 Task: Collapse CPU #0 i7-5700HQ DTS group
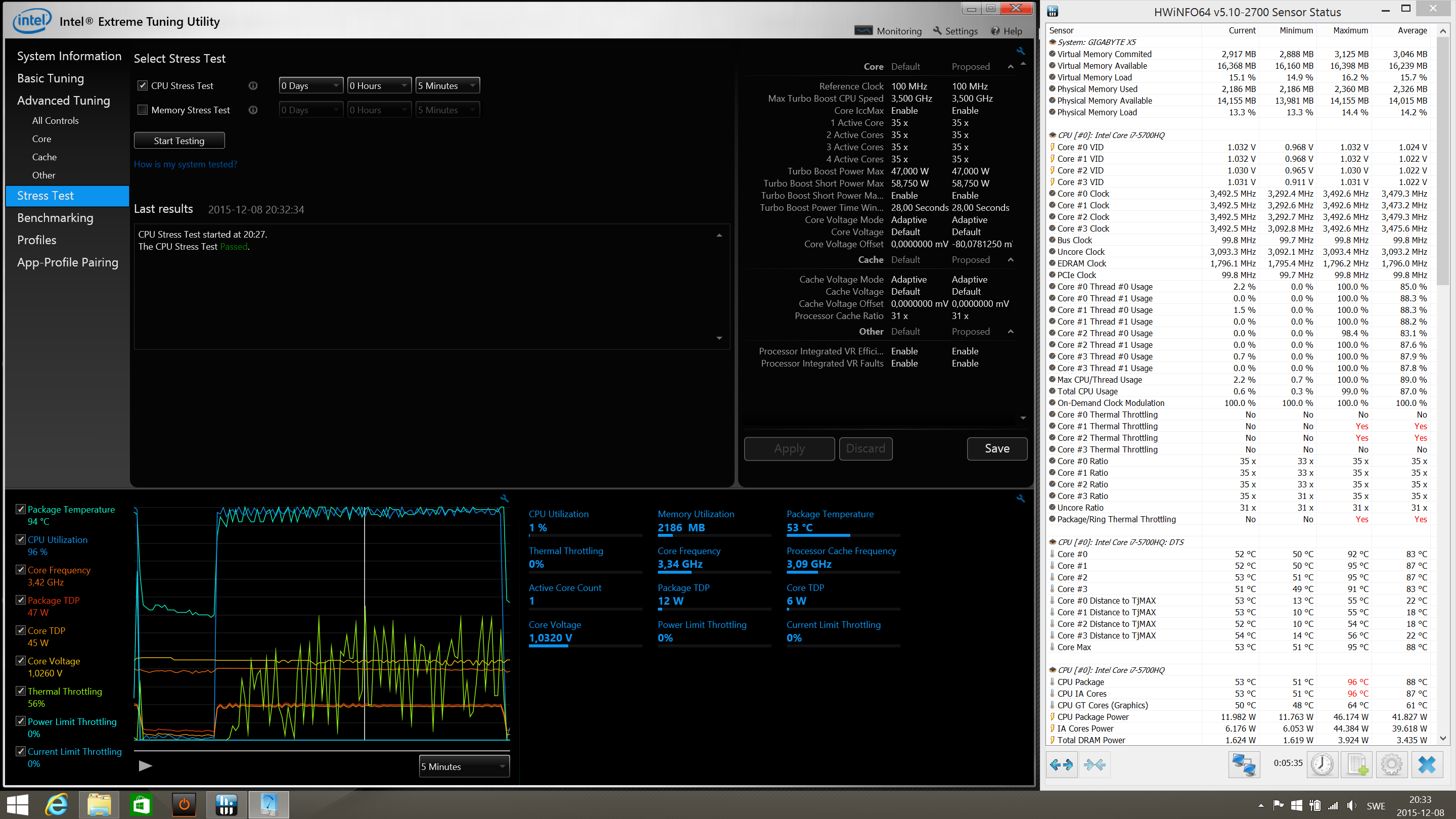click(x=1053, y=542)
